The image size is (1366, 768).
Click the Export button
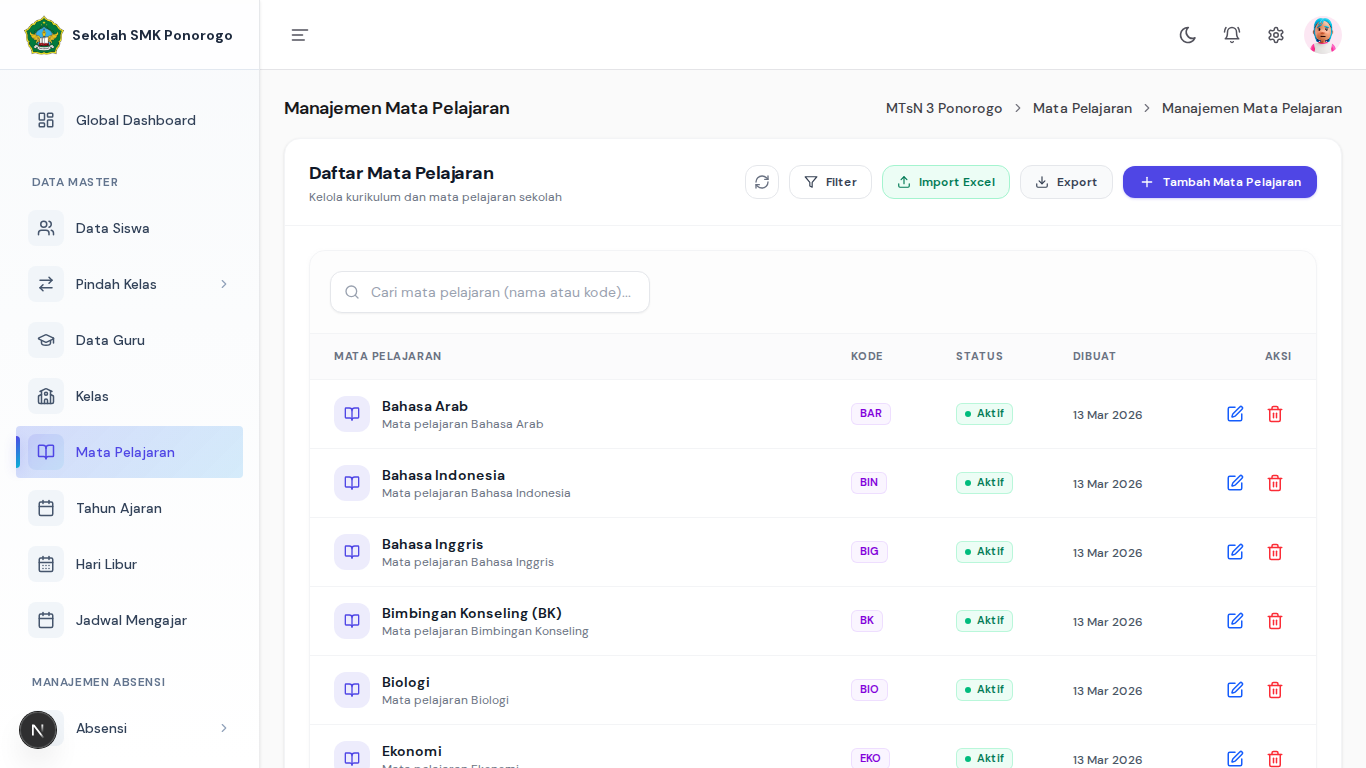(1066, 182)
